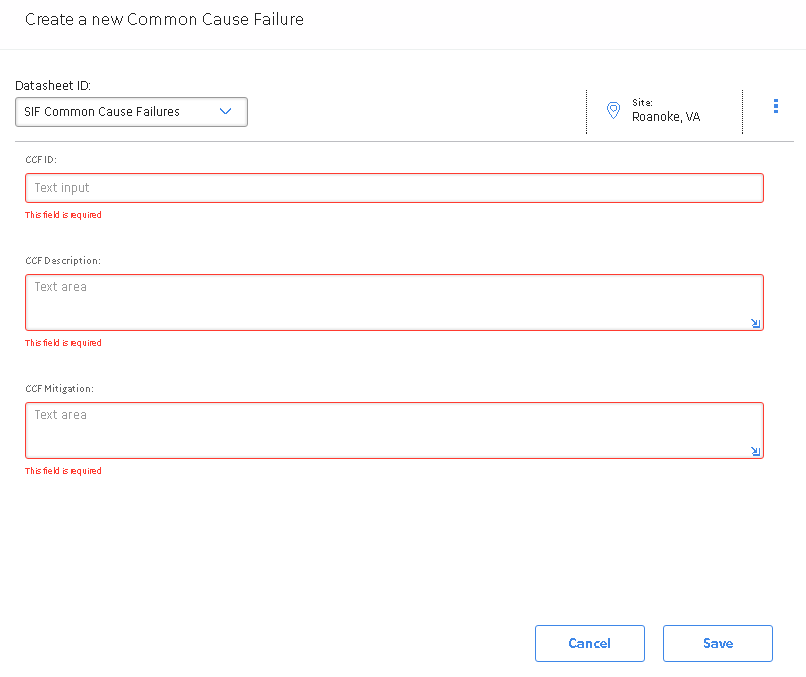The height and width of the screenshot is (677, 806).
Task: Click the Datasheet ID chevron arrow
Action: click(x=225, y=111)
